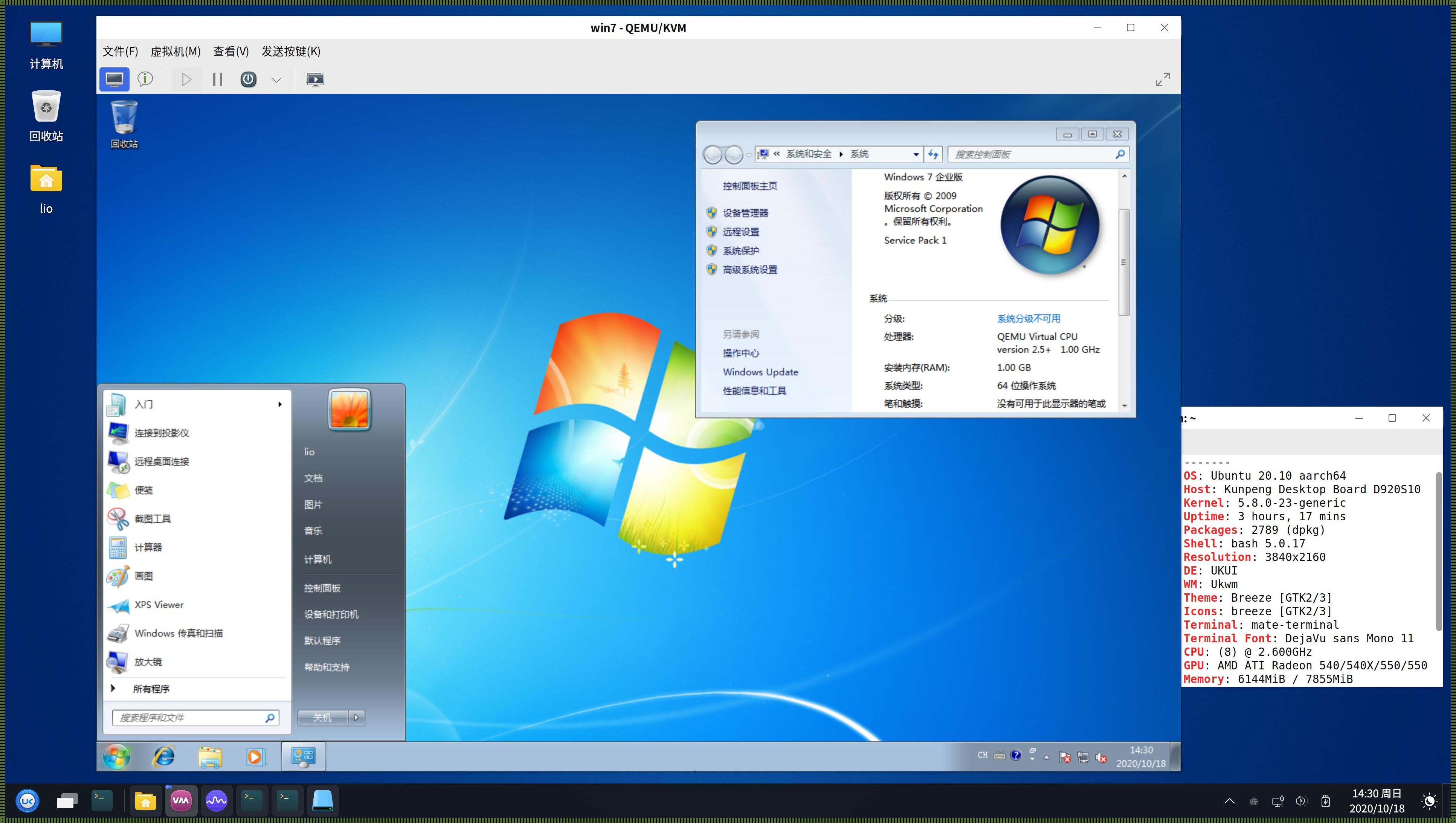Pause the win7 virtual machine
1456x823 pixels.
pyautogui.click(x=218, y=80)
